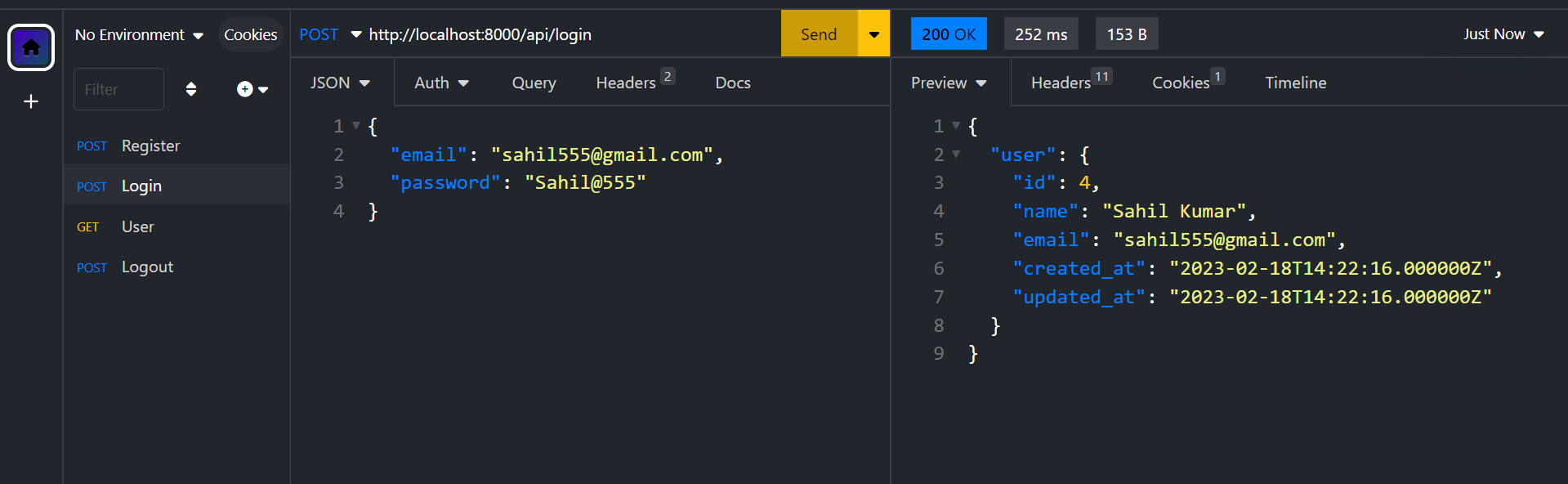Click the Filter input field
This screenshot has width=1568, height=484.
tap(119, 89)
